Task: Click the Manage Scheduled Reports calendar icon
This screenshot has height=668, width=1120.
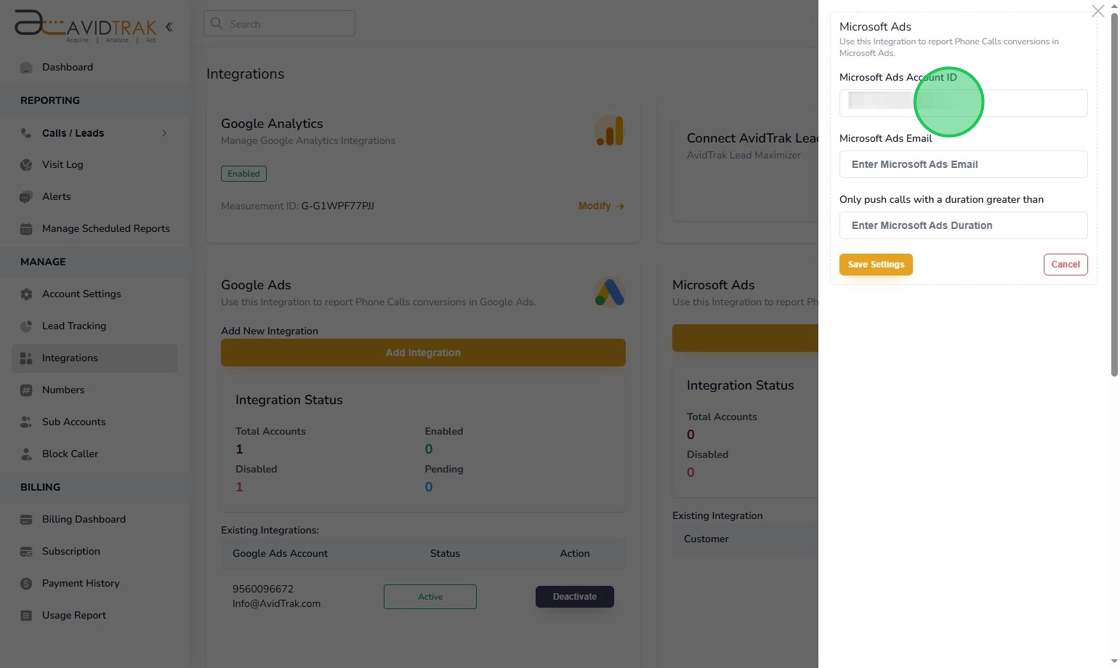Action: click(26, 229)
